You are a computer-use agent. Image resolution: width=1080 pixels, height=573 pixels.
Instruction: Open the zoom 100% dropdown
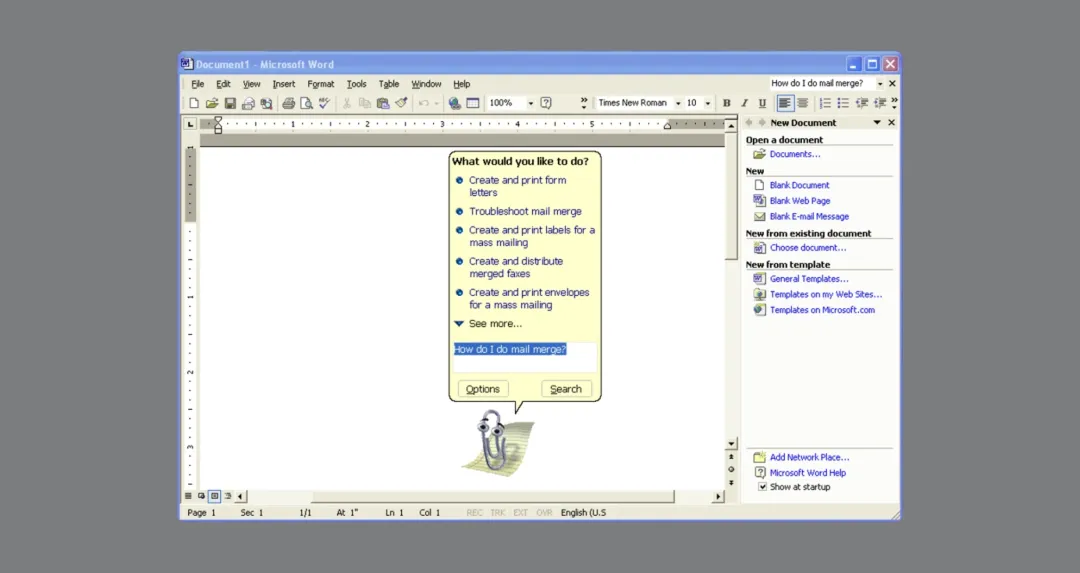530,103
